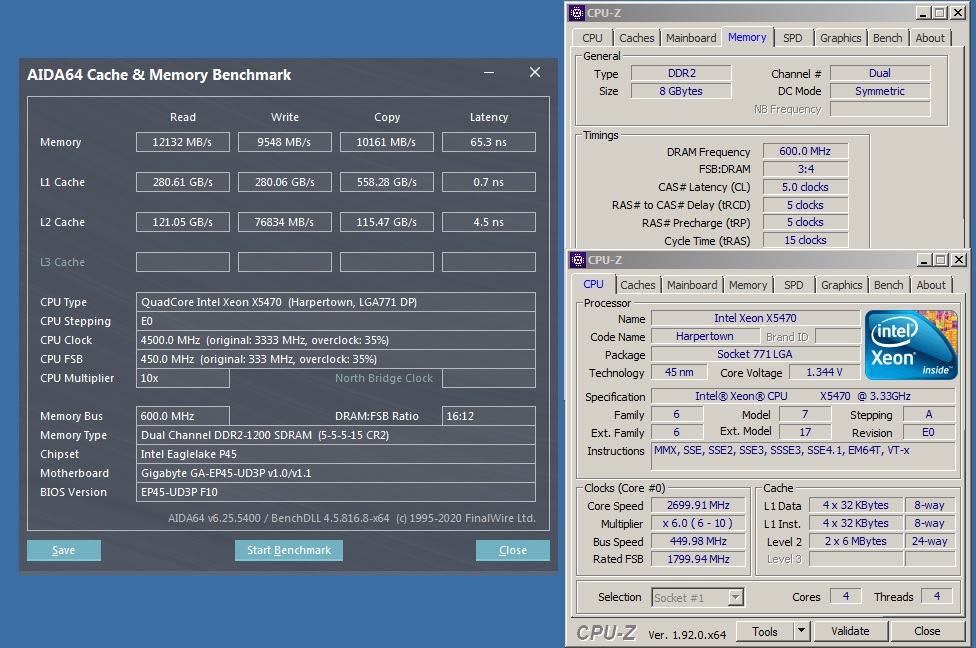This screenshot has width=976, height=648.
Task: Click the L2 Cache Write value 76834 MB/s
Action: click(284, 222)
